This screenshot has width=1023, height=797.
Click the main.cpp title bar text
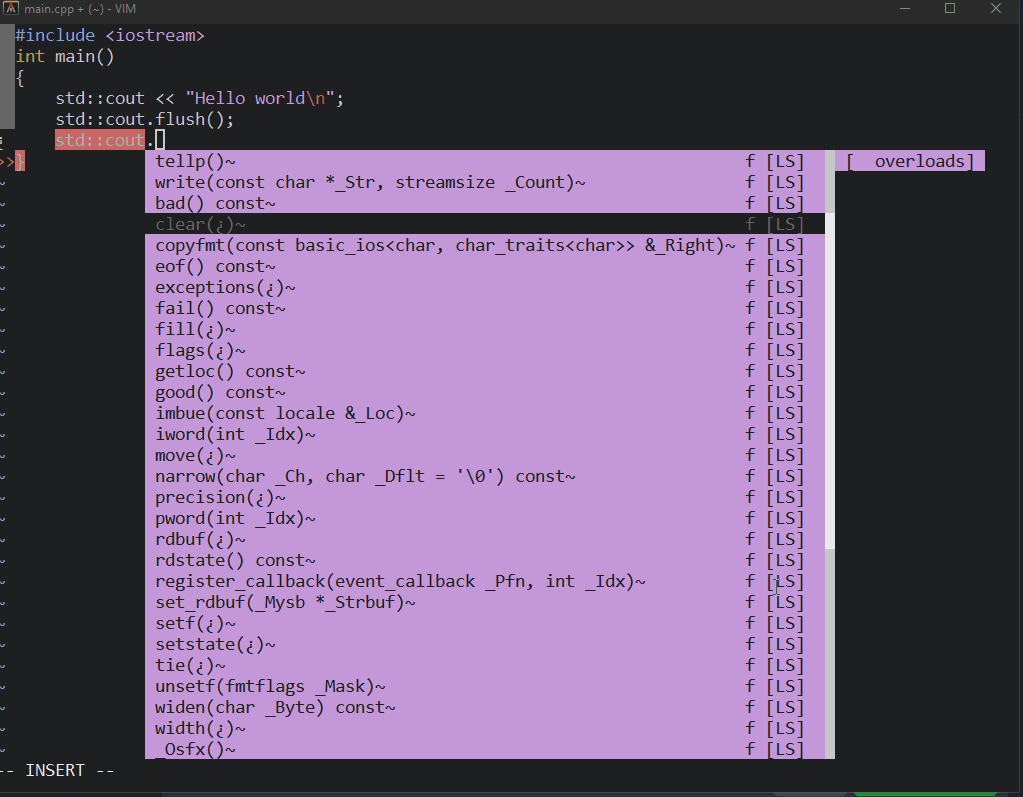[x=80, y=9]
